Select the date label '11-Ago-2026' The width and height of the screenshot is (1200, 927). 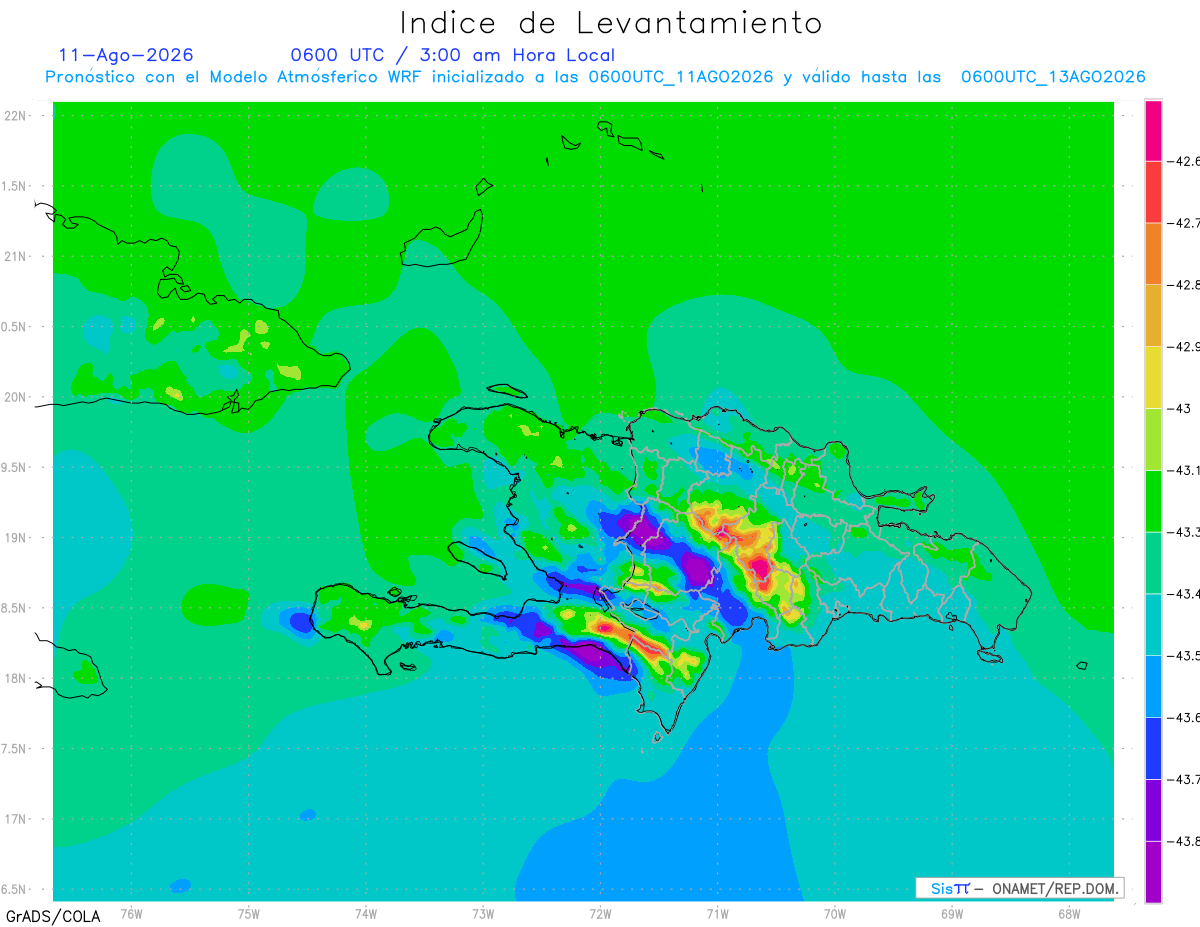126,55
